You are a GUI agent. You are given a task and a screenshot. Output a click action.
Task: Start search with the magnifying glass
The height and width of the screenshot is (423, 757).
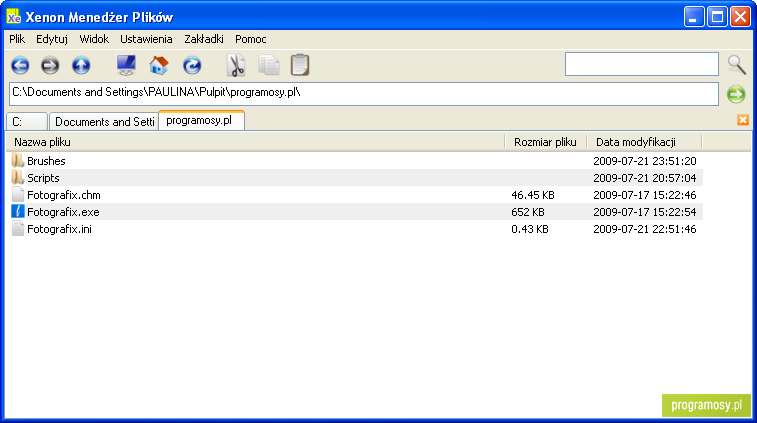coord(737,64)
